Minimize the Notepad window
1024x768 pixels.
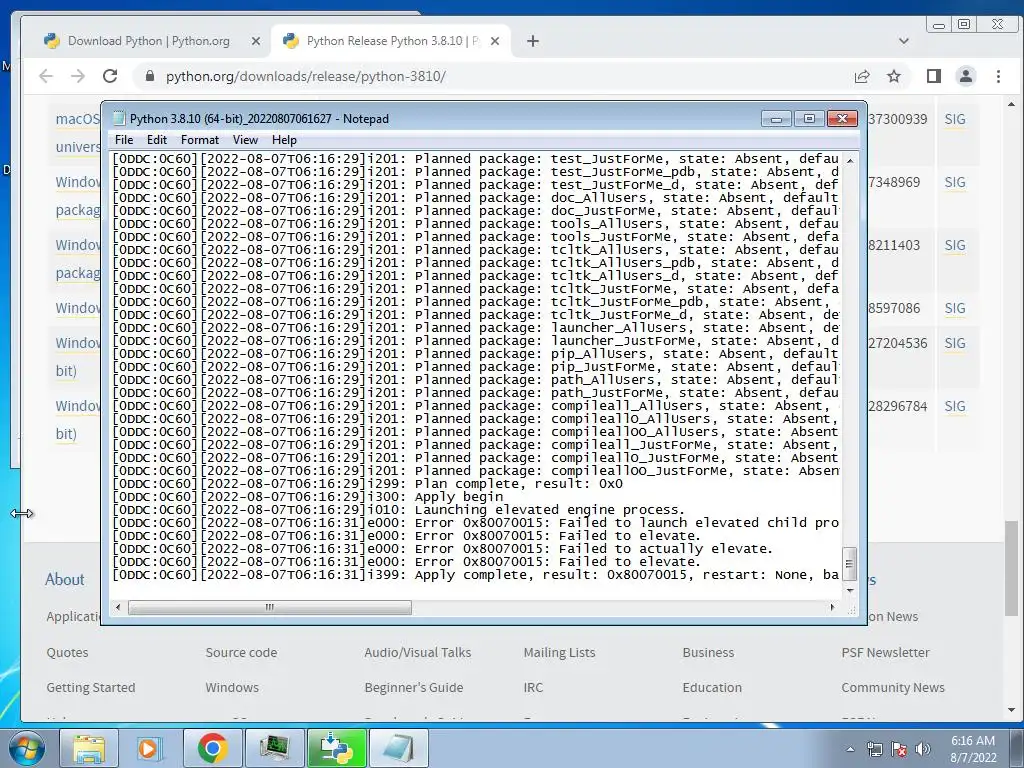776,118
